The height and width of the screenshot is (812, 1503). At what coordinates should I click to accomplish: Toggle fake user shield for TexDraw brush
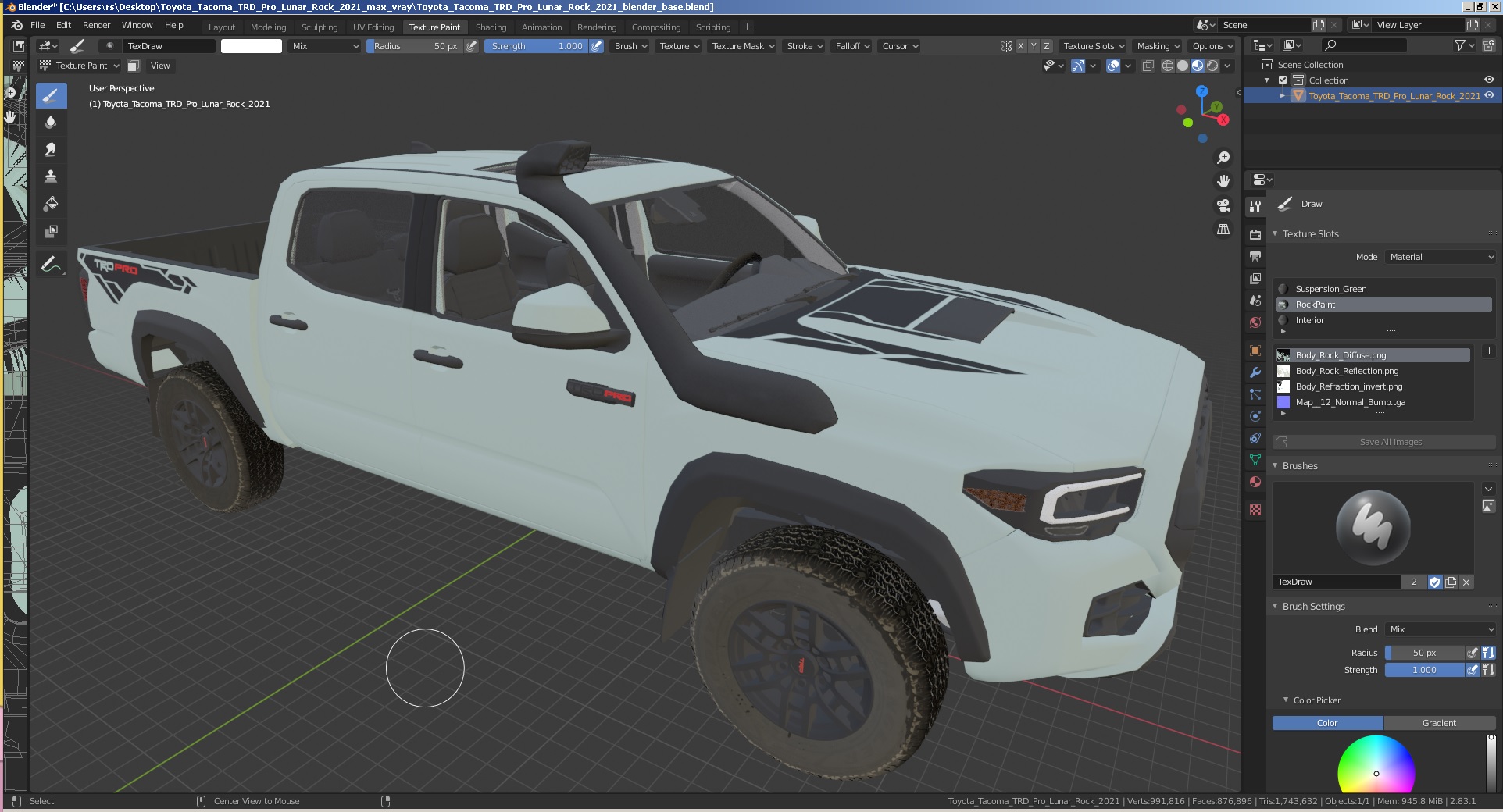point(1434,582)
